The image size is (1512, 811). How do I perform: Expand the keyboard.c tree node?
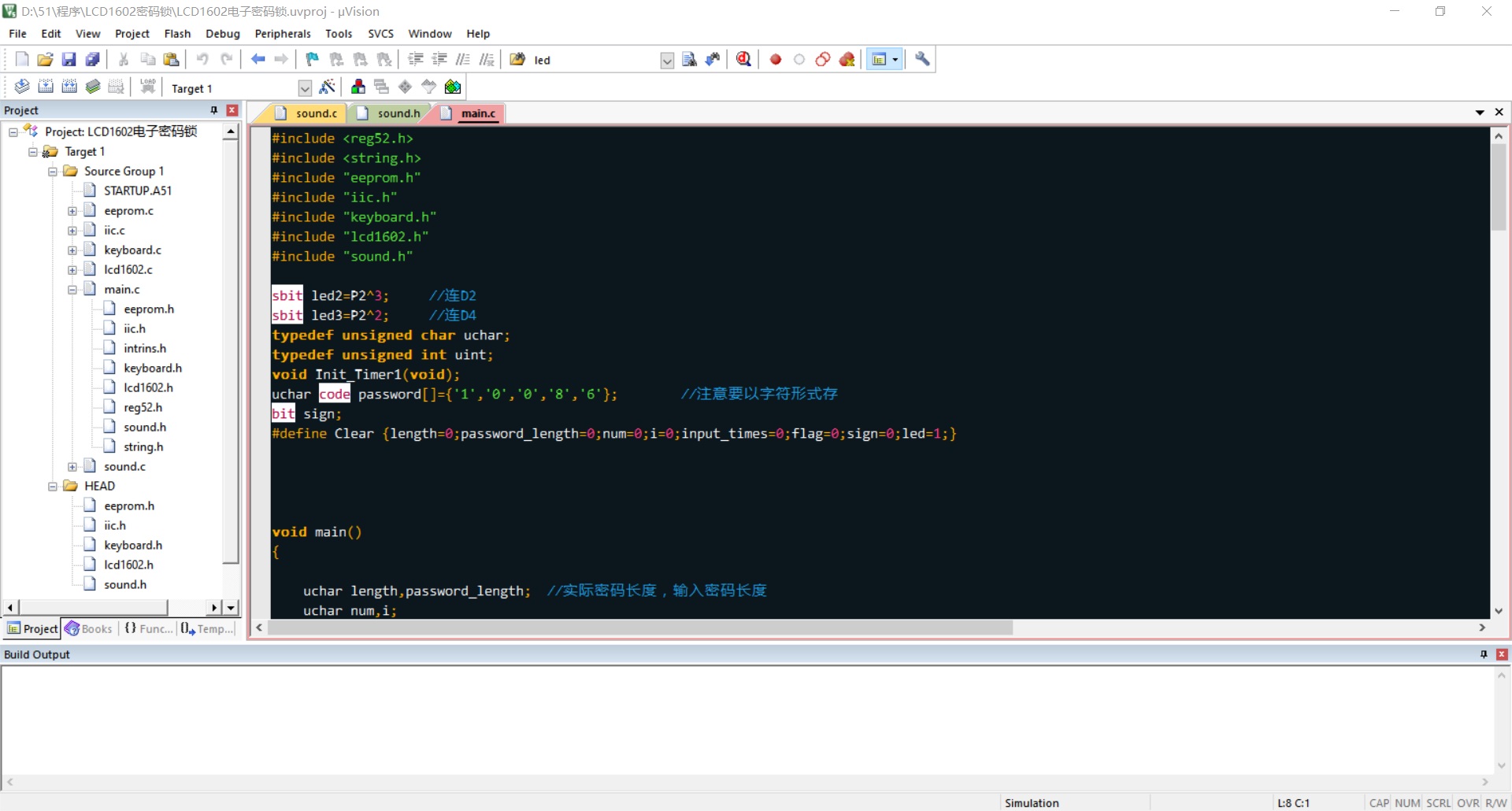coord(72,250)
